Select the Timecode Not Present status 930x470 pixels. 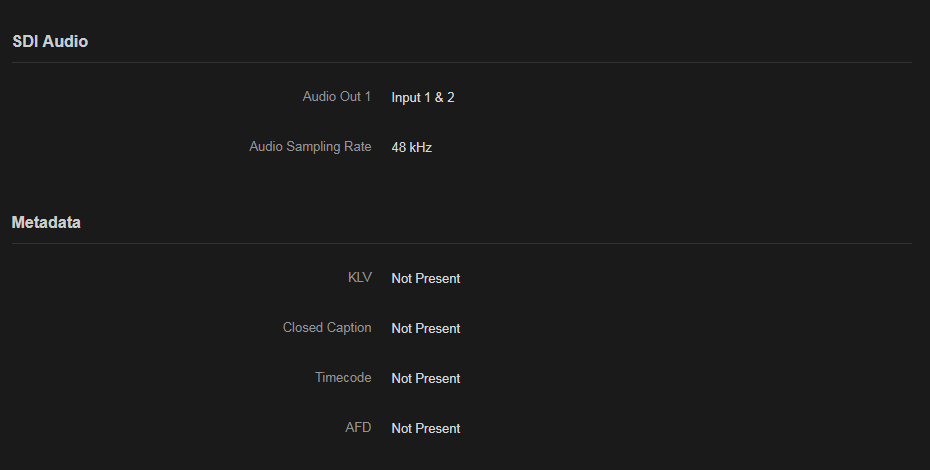click(426, 379)
